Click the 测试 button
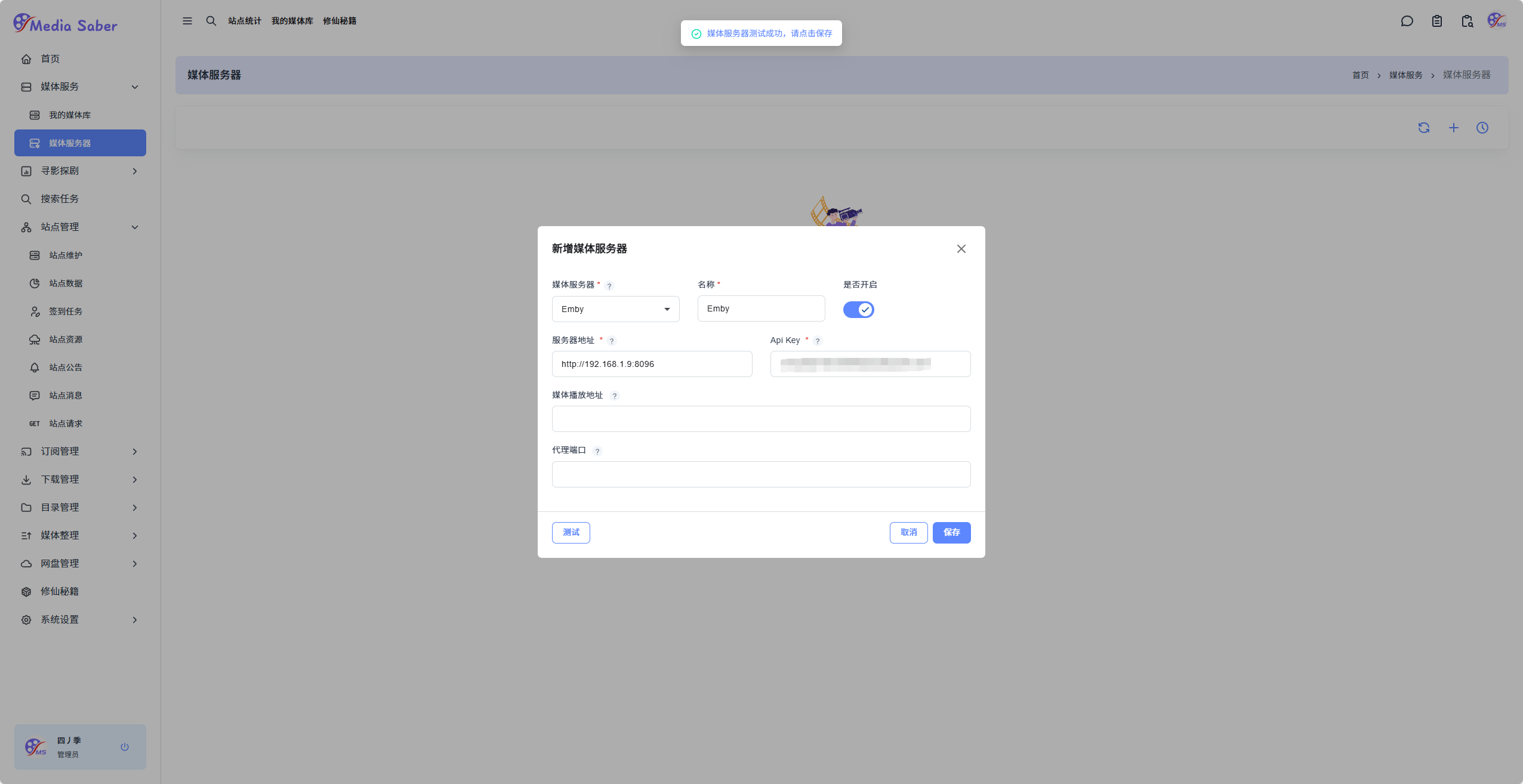 (x=571, y=532)
